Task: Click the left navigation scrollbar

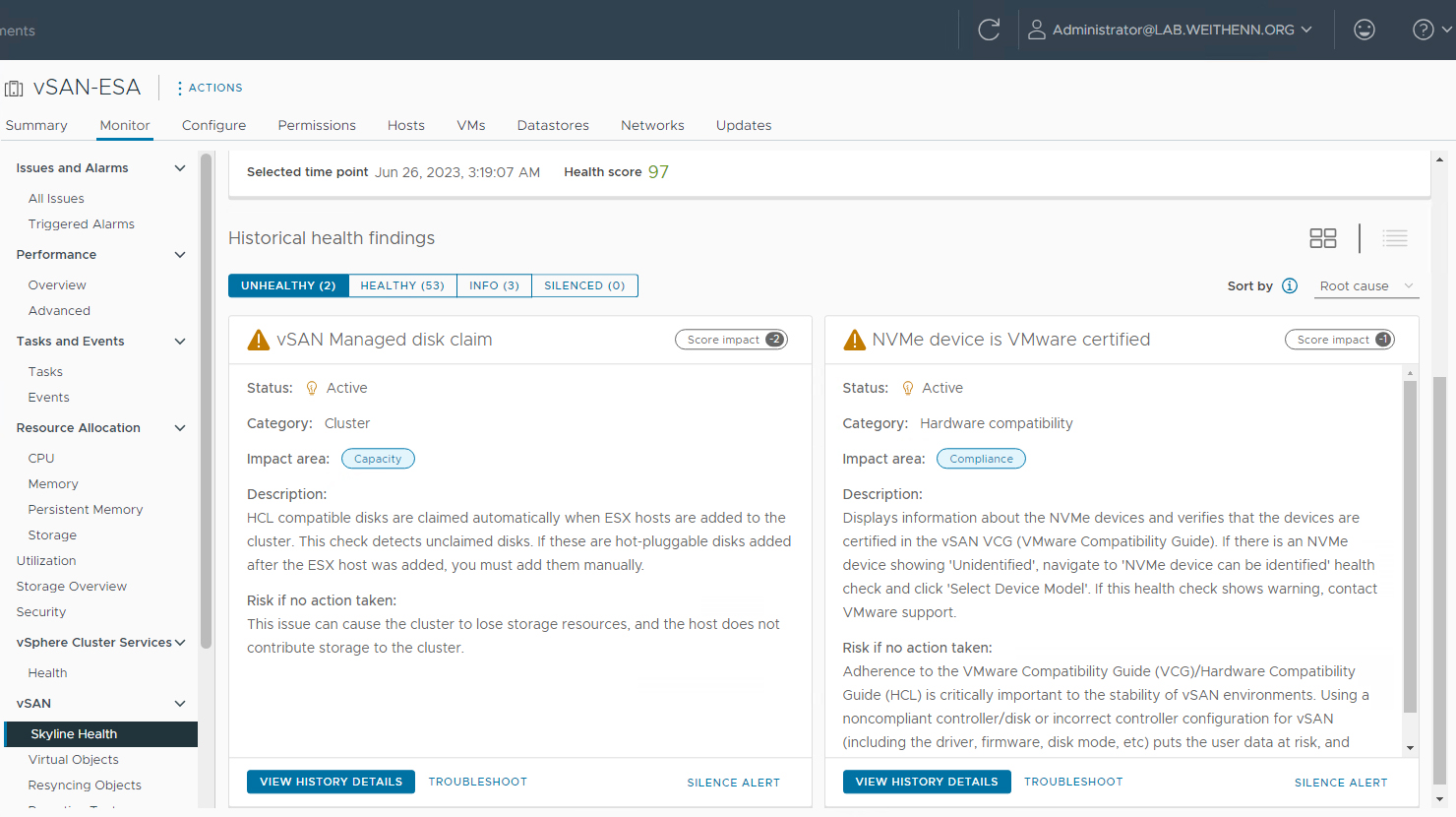Action: [x=206, y=401]
